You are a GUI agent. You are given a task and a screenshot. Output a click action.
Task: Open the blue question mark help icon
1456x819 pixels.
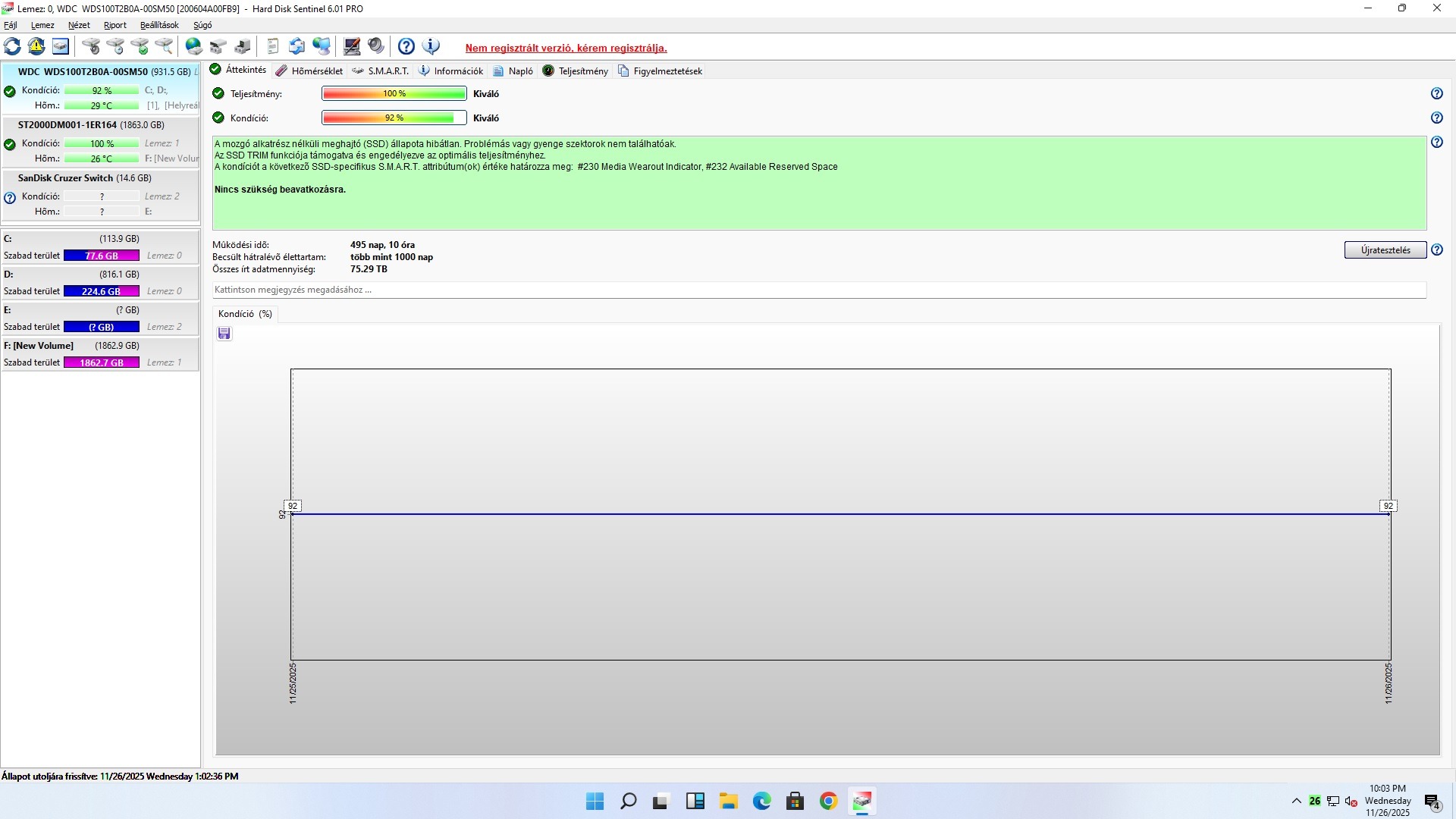[406, 46]
